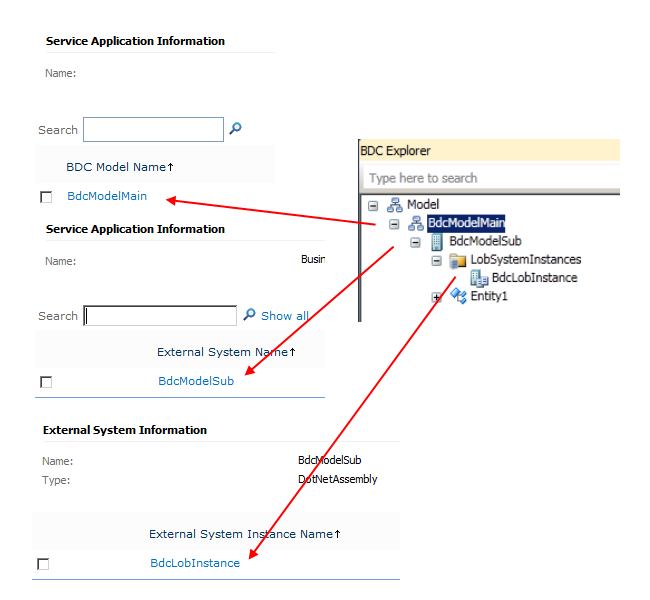Check the BdcLobInstance row checkbox
Image resolution: width=650 pixels, height=600 pixels.
pos(43,564)
